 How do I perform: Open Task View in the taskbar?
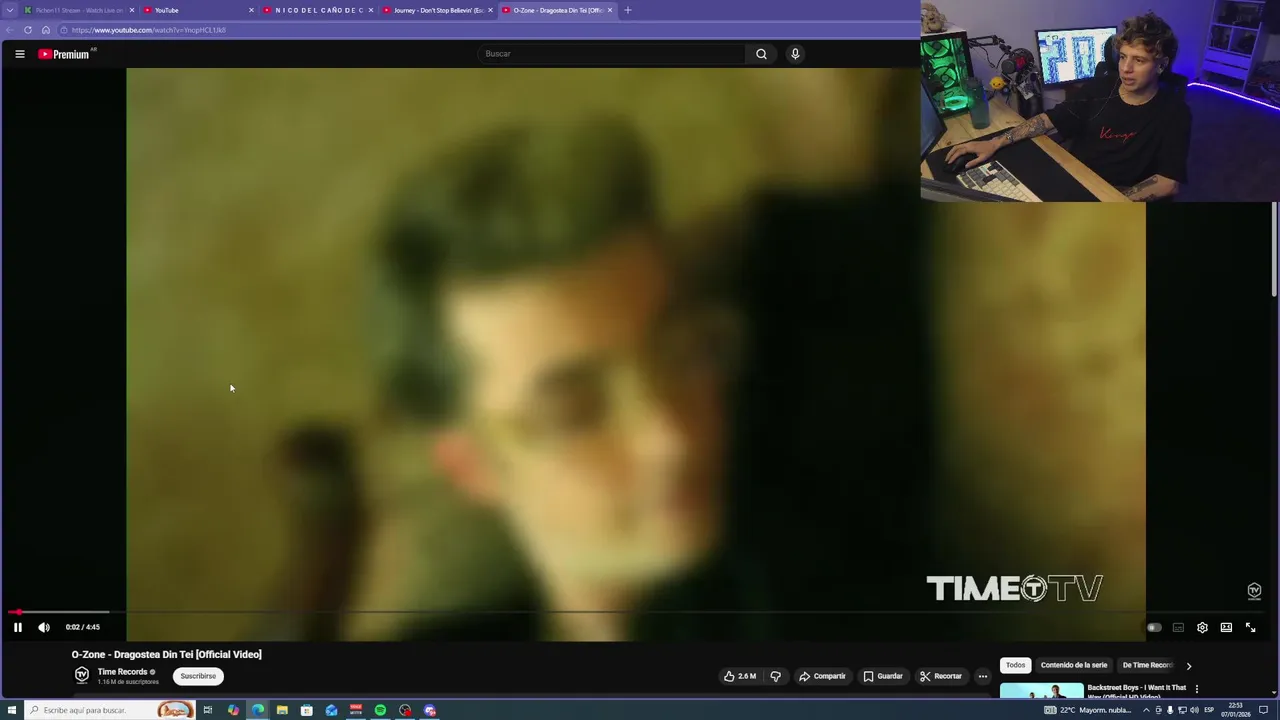coord(208,710)
